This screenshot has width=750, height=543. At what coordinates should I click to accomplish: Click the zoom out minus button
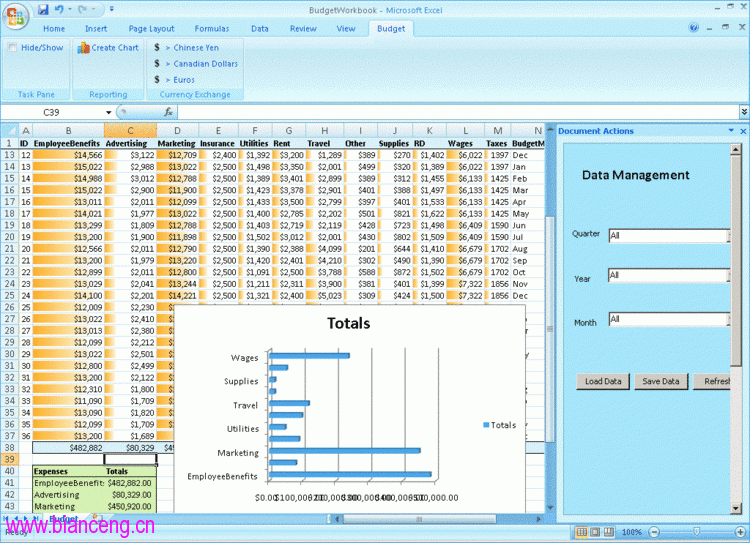(654, 532)
